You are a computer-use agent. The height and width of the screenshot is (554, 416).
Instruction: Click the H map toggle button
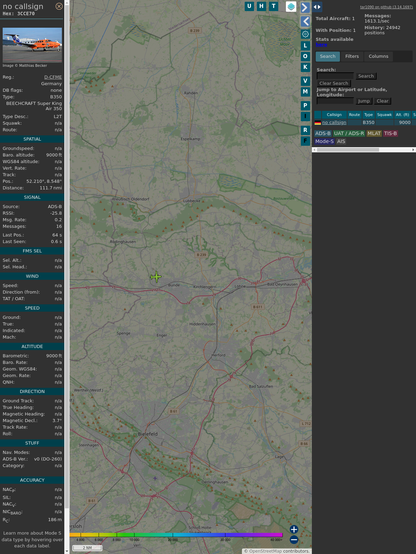[x=261, y=6]
